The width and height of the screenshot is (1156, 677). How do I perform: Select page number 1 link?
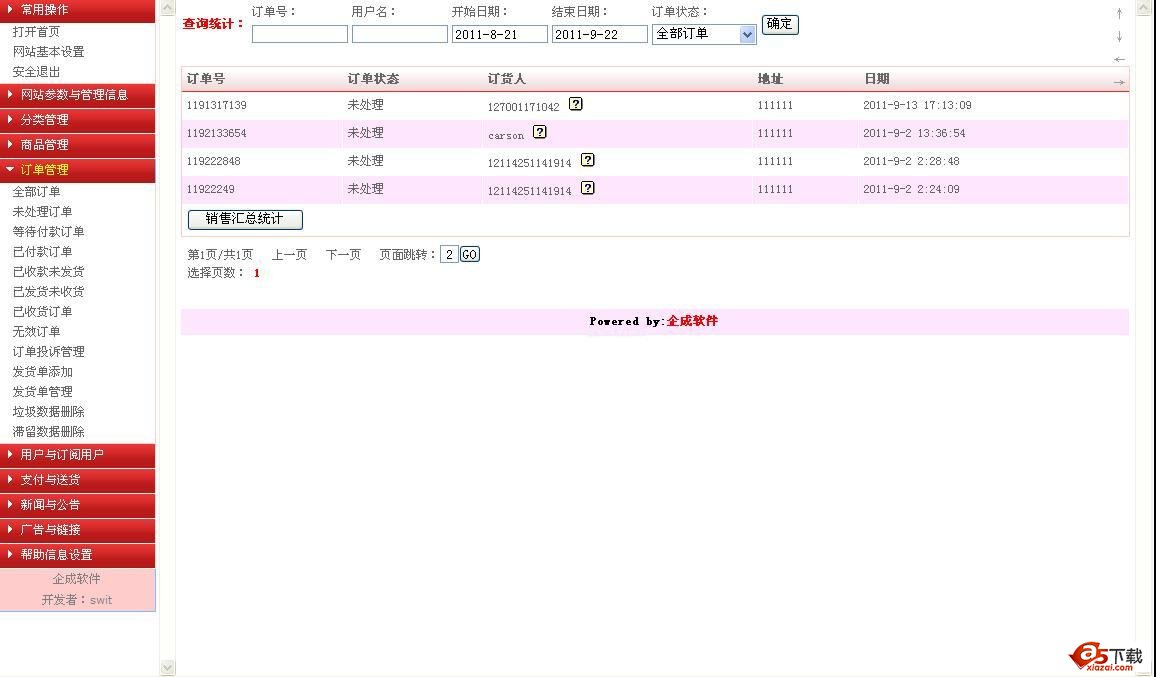tap(257, 273)
